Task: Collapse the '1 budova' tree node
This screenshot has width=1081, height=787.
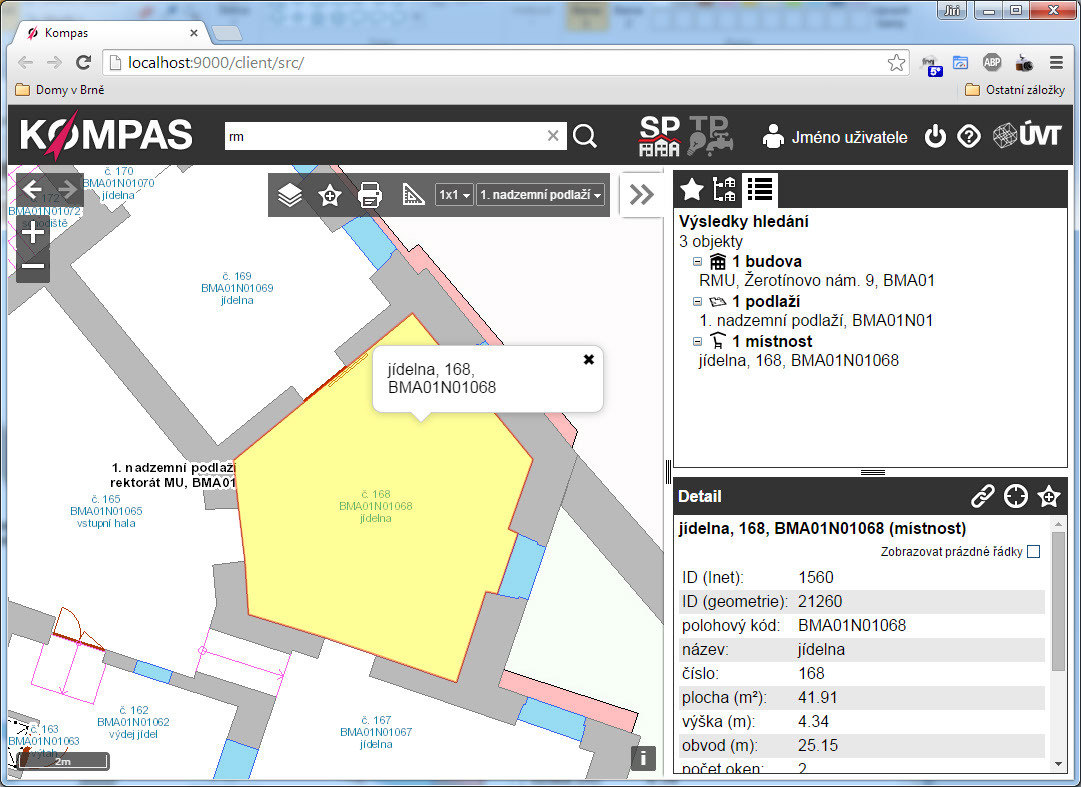Action: click(x=697, y=262)
